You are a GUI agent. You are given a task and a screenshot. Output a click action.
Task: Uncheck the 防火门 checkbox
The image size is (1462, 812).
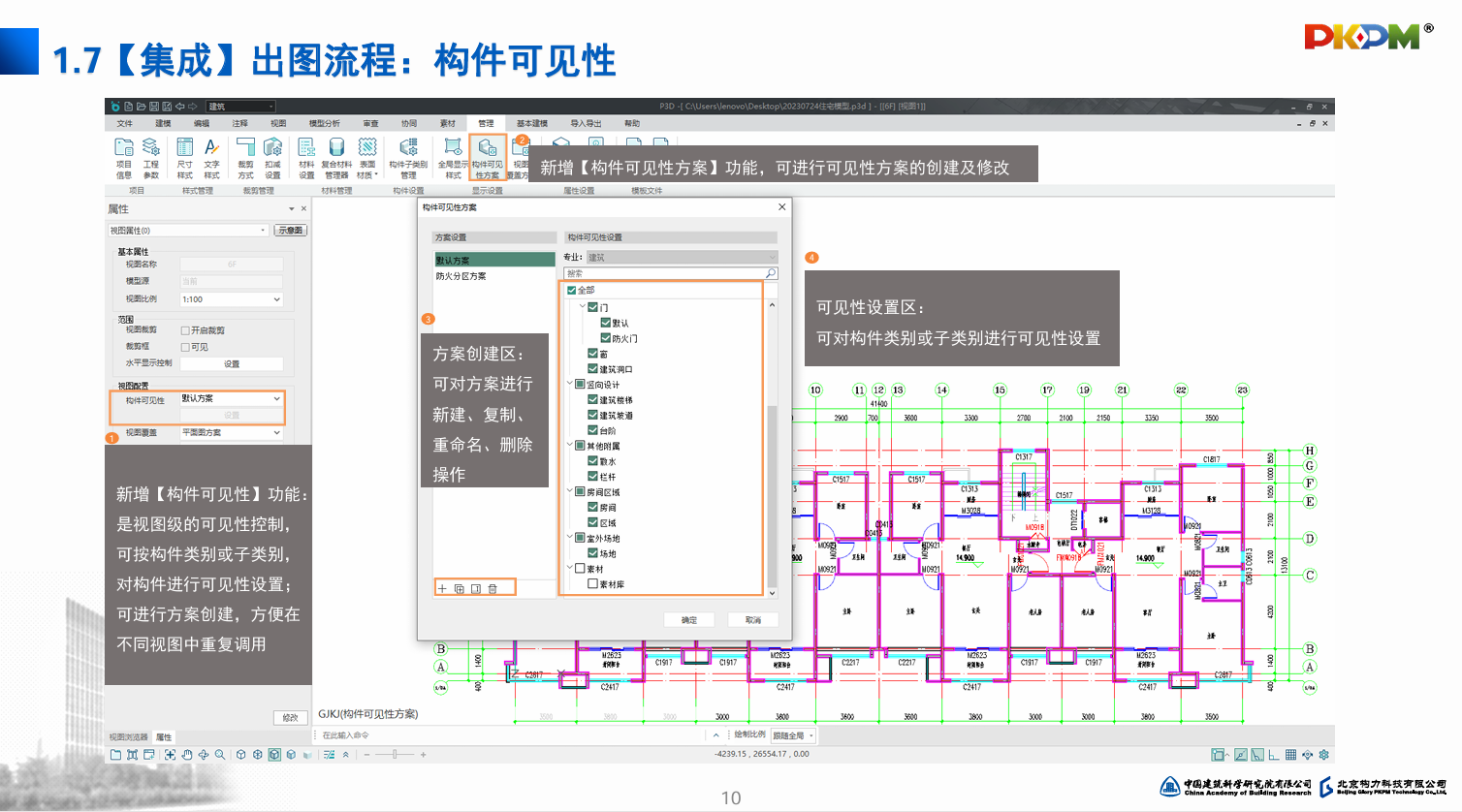tap(606, 338)
